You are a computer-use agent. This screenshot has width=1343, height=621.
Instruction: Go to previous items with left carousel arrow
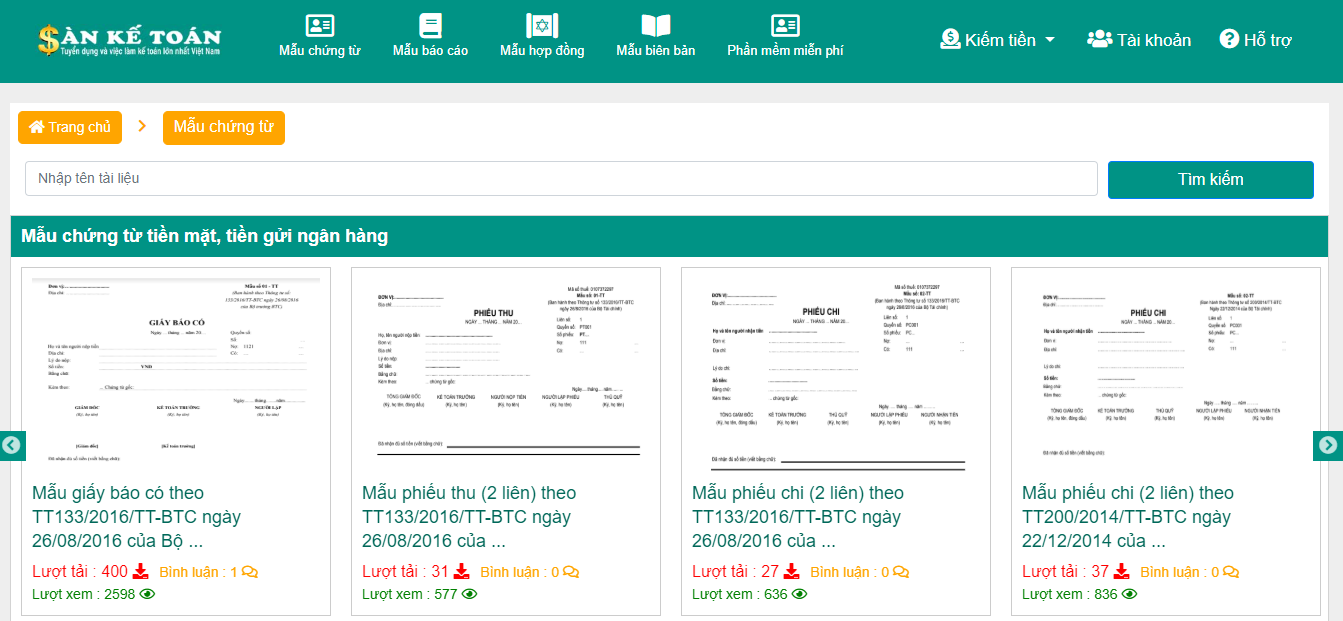12,446
